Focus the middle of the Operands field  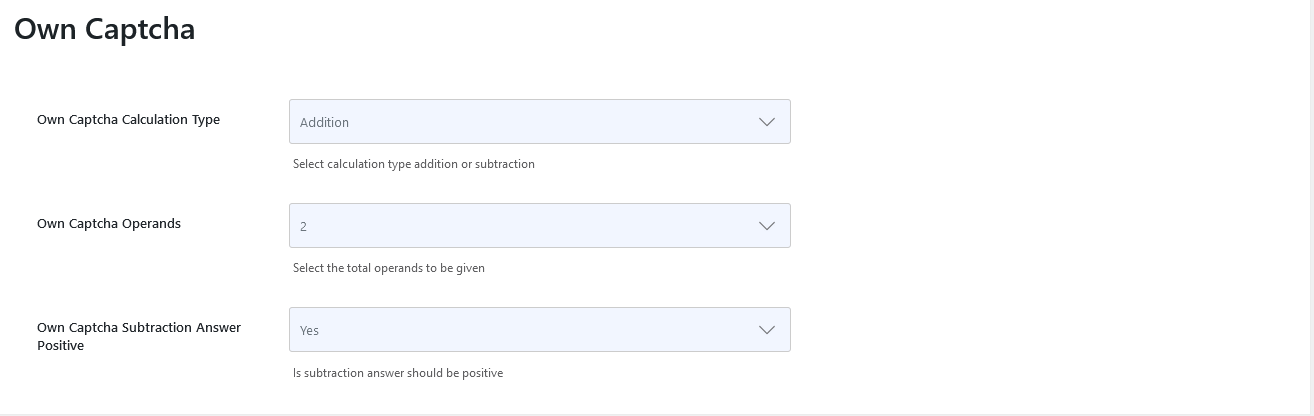[540, 226]
